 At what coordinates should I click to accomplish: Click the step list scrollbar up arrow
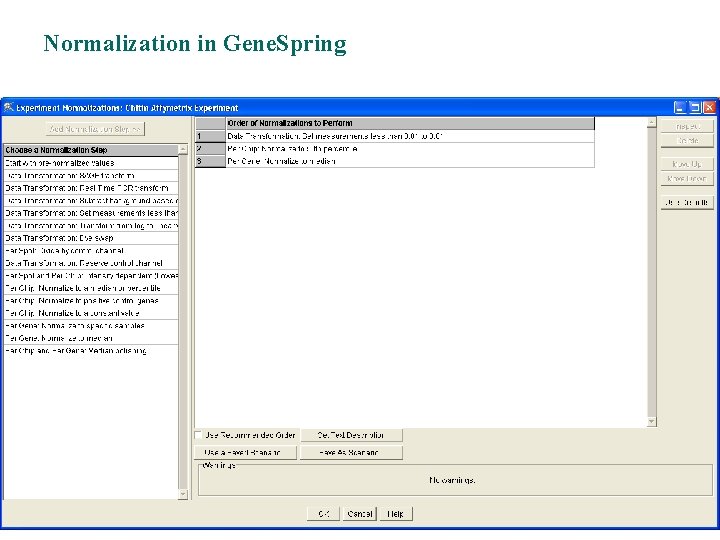click(183, 150)
